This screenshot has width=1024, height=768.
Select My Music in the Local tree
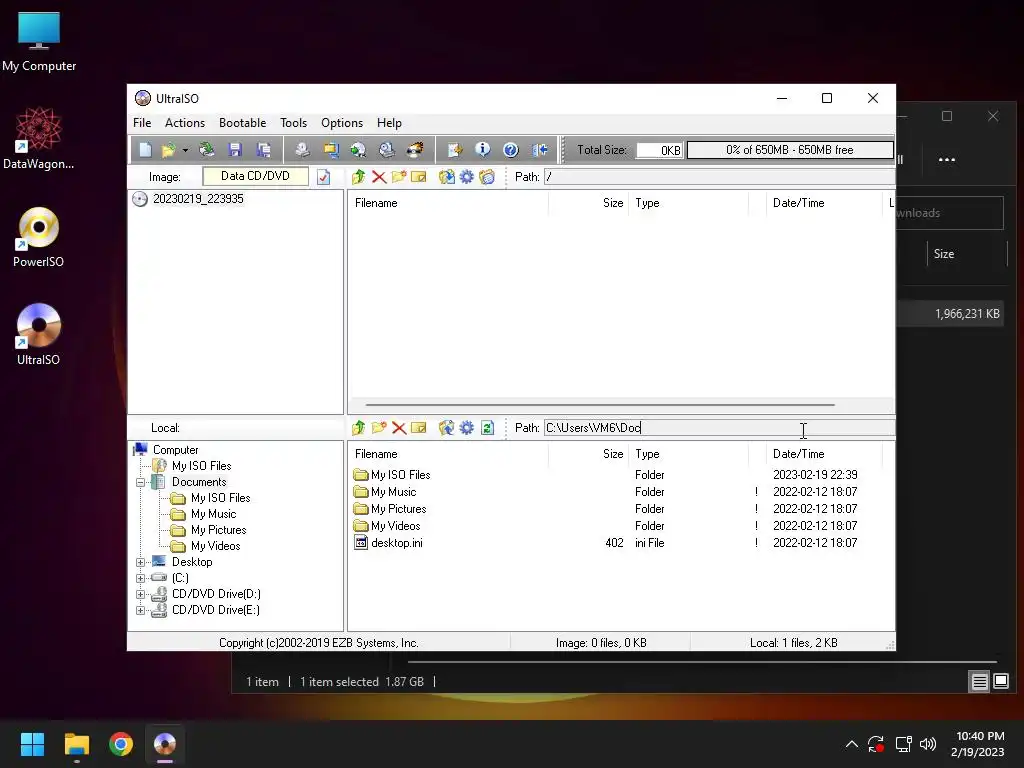214,514
